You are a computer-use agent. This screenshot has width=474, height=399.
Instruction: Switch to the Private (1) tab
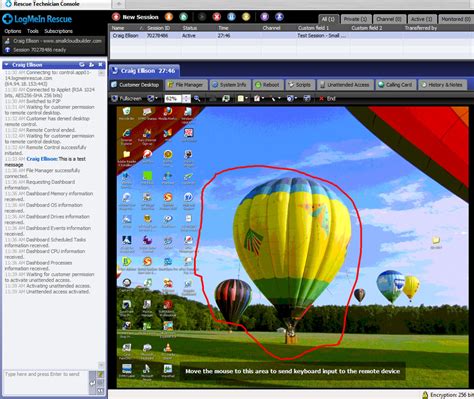pyautogui.click(x=355, y=19)
